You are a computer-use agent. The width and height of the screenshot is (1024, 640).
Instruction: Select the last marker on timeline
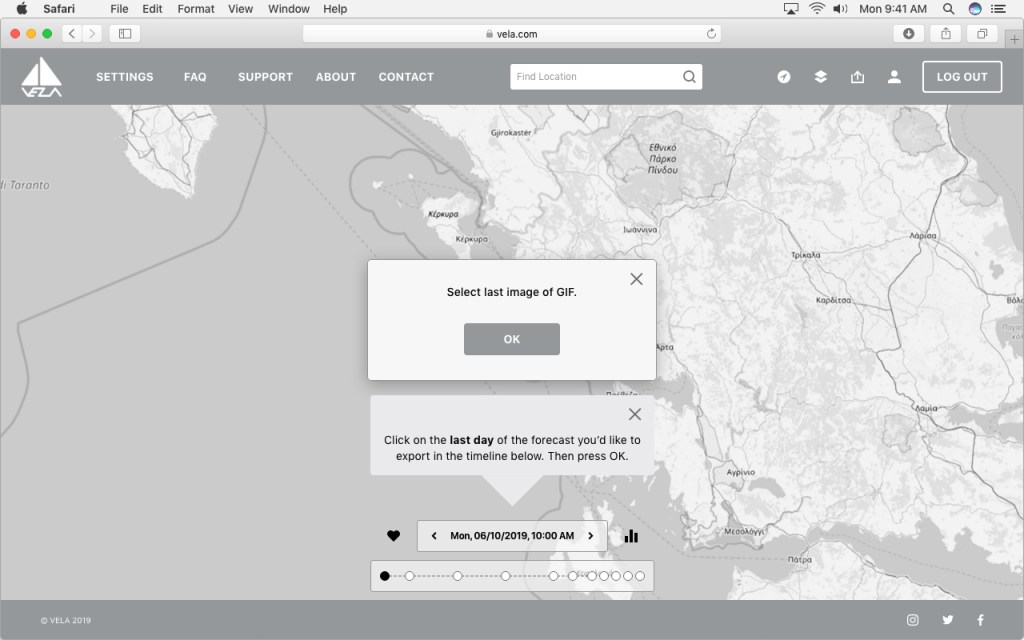(x=640, y=576)
